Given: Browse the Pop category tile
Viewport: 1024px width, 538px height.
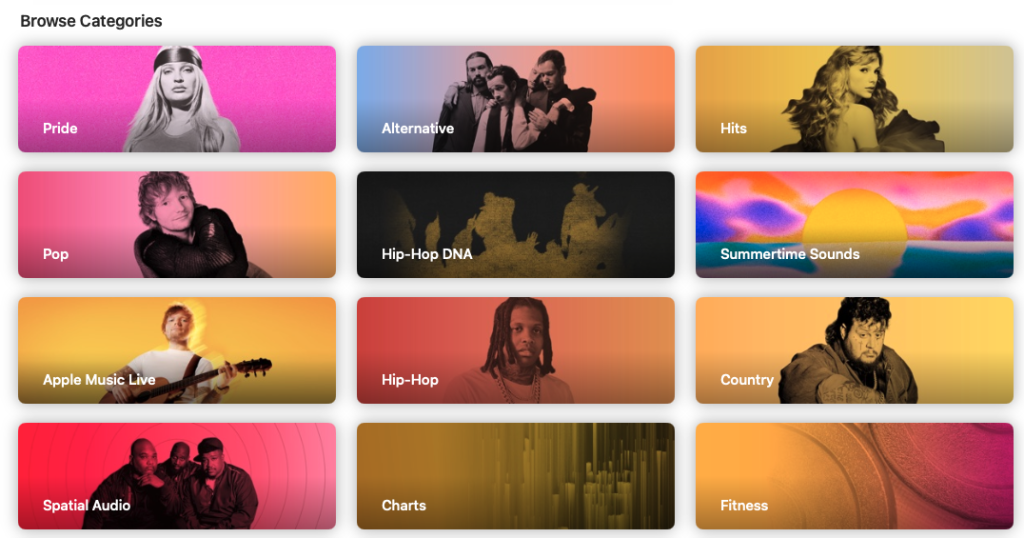Looking at the screenshot, I should (x=177, y=225).
